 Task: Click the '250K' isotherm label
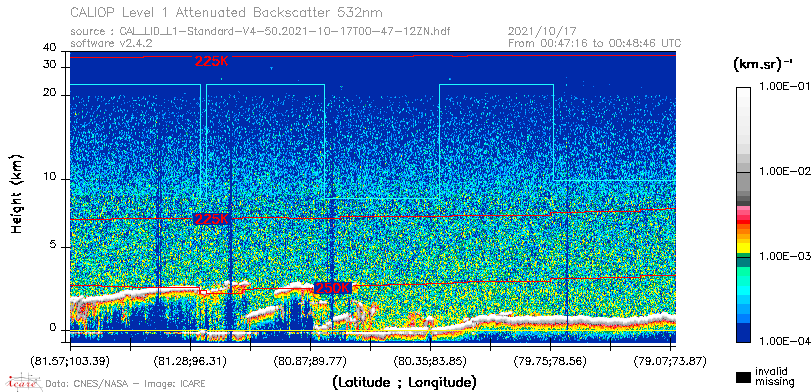coord(333,288)
